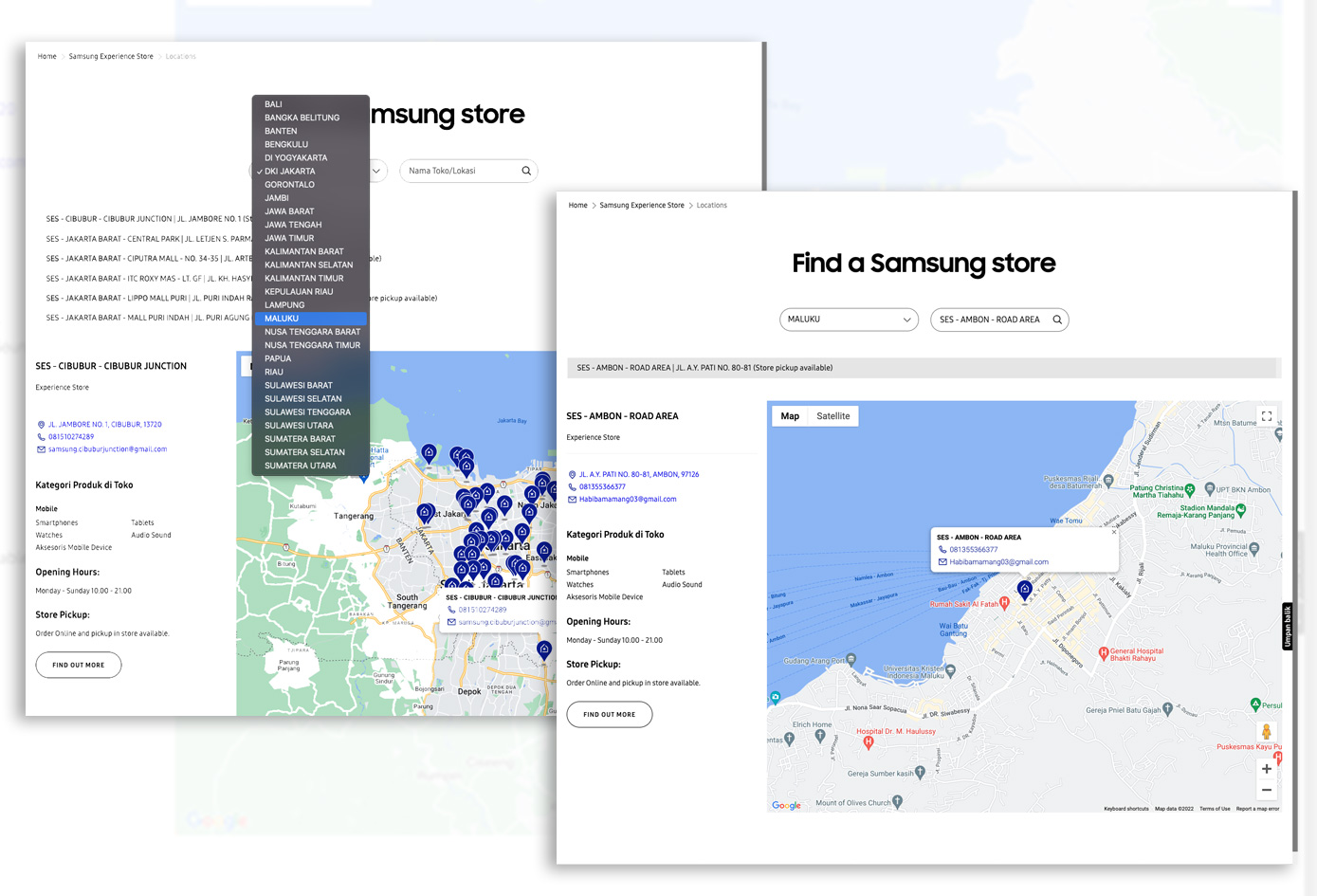1317x896 pixels.
Task: Select the Map view tab
Action: [790, 416]
